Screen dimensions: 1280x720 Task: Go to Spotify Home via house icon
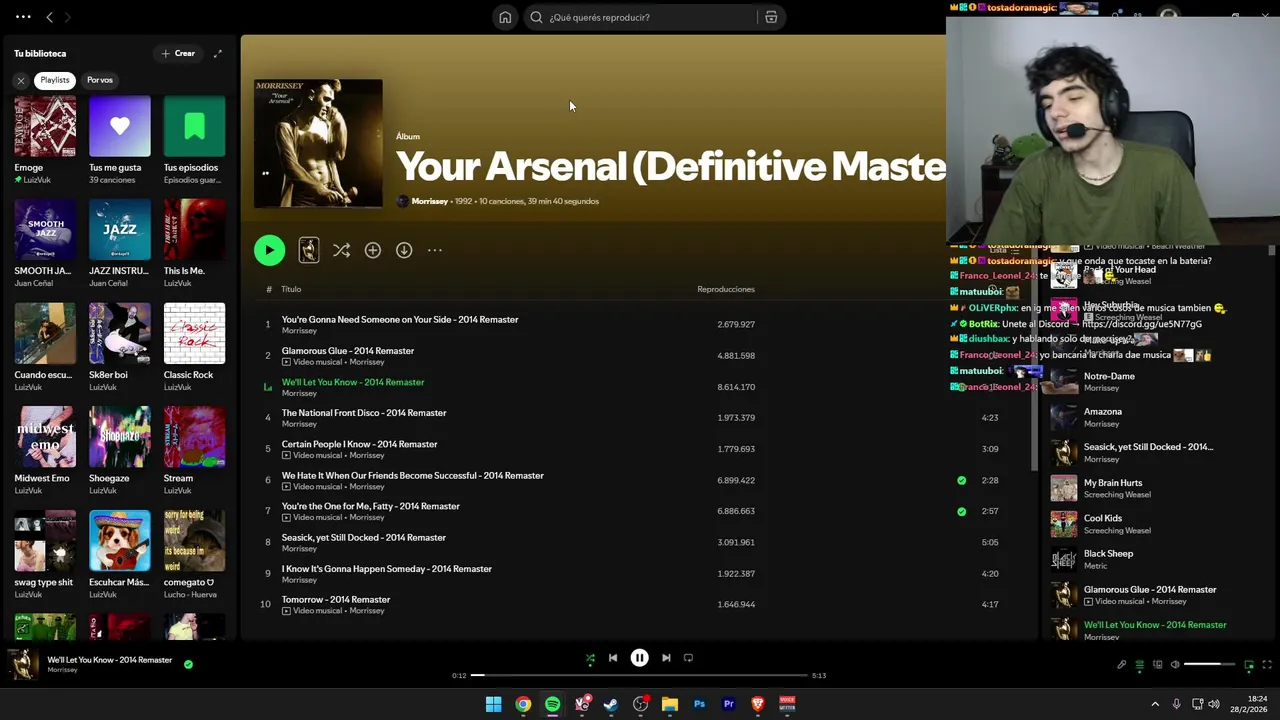pyautogui.click(x=505, y=17)
